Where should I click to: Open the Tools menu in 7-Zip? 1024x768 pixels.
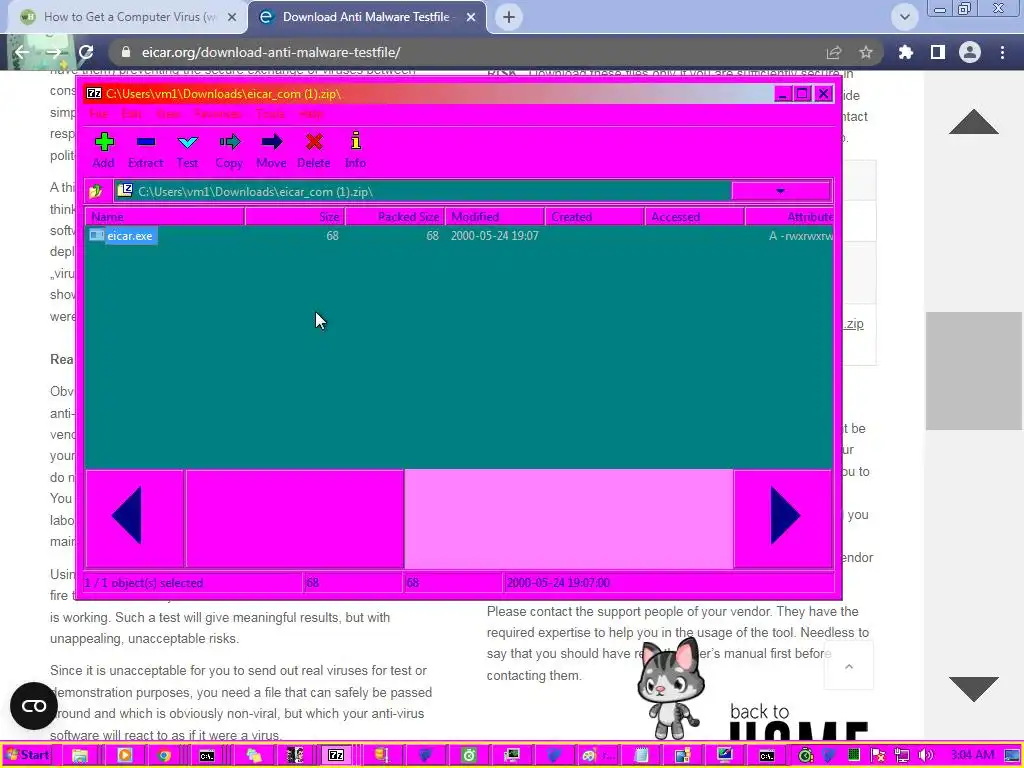270,114
